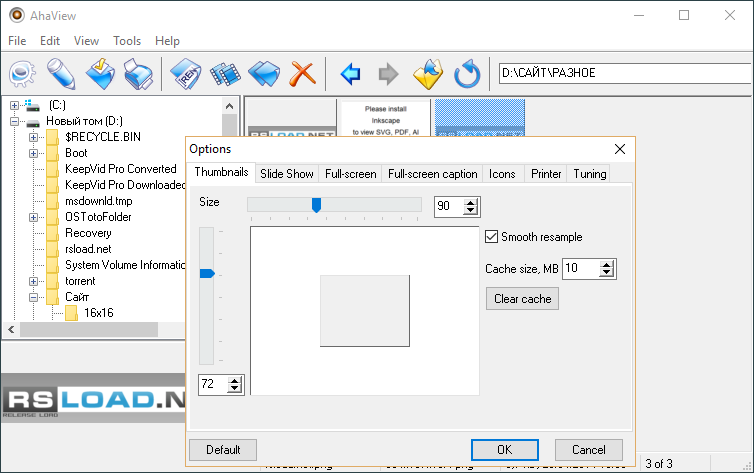Click the refresh circular arrow icon
The height and width of the screenshot is (473, 754).
pyautogui.click(x=467, y=74)
